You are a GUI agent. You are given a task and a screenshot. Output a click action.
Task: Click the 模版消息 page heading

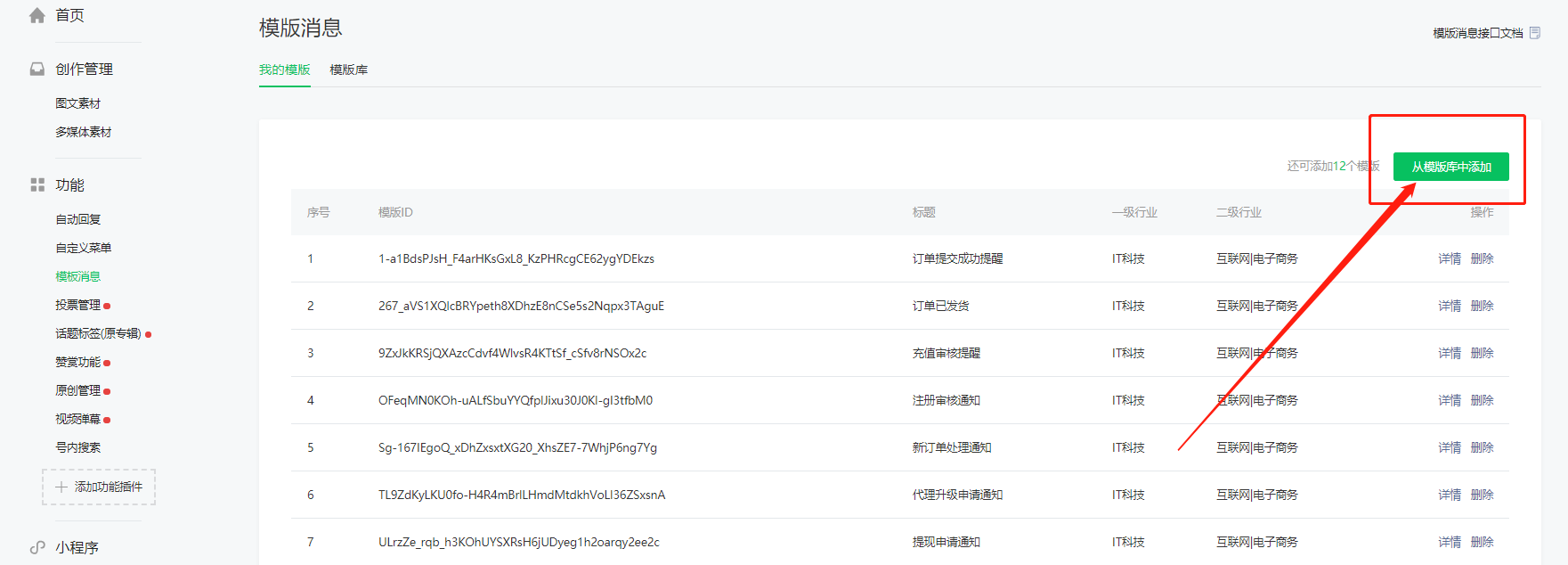click(x=301, y=28)
